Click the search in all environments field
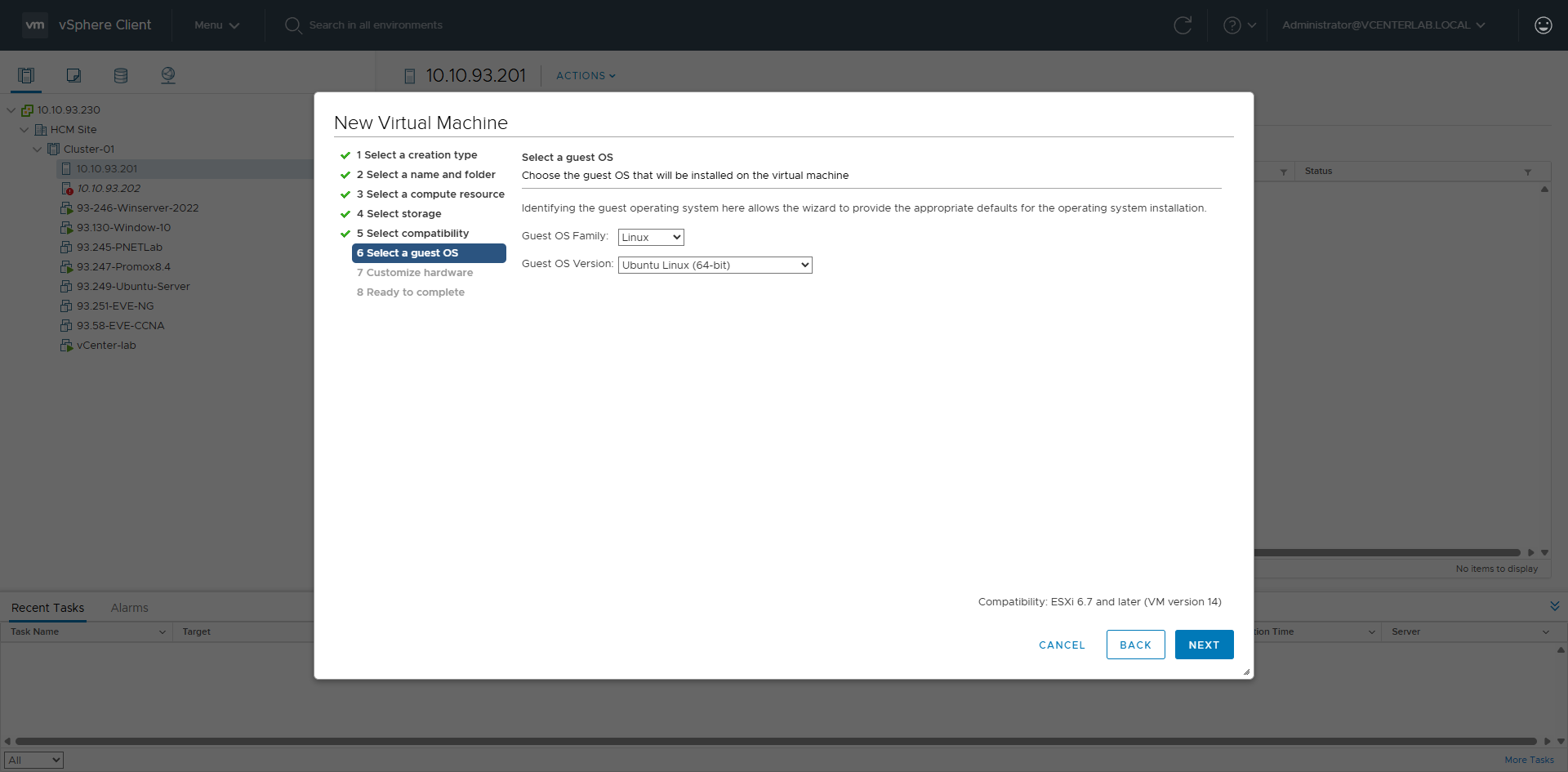The height and width of the screenshot is (772, 1568). point(376,25)
